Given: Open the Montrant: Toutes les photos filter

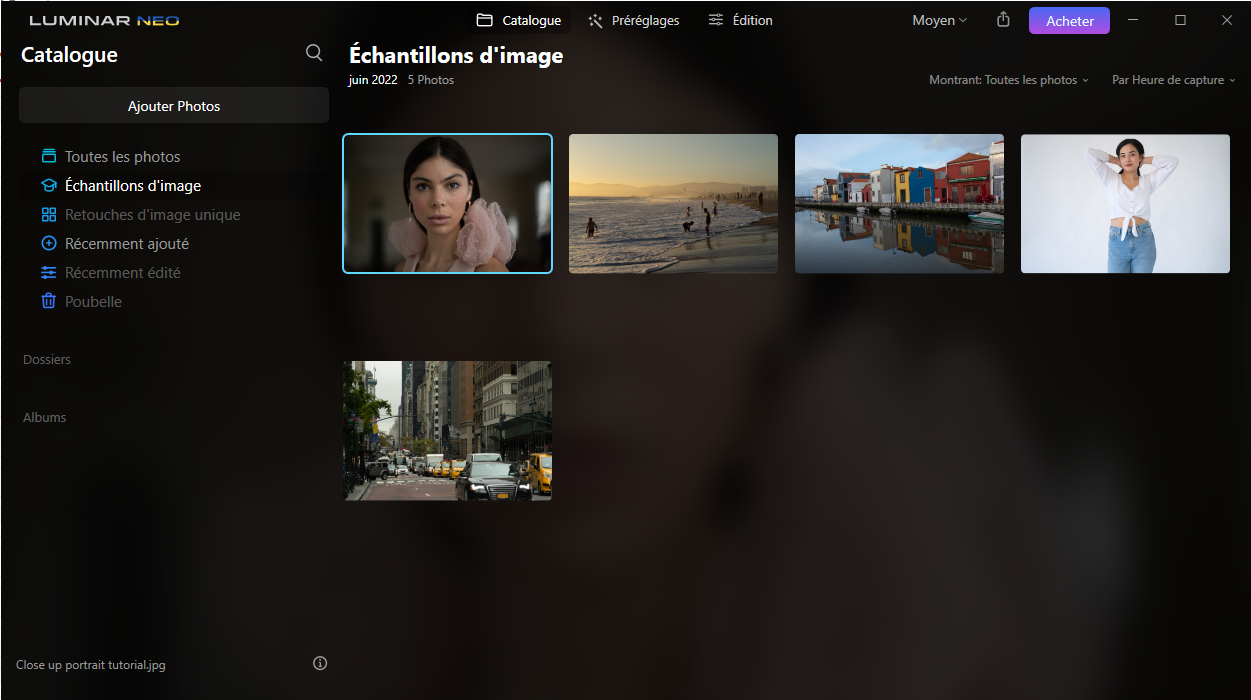Looking at the screenshot, I should 1009,80.
